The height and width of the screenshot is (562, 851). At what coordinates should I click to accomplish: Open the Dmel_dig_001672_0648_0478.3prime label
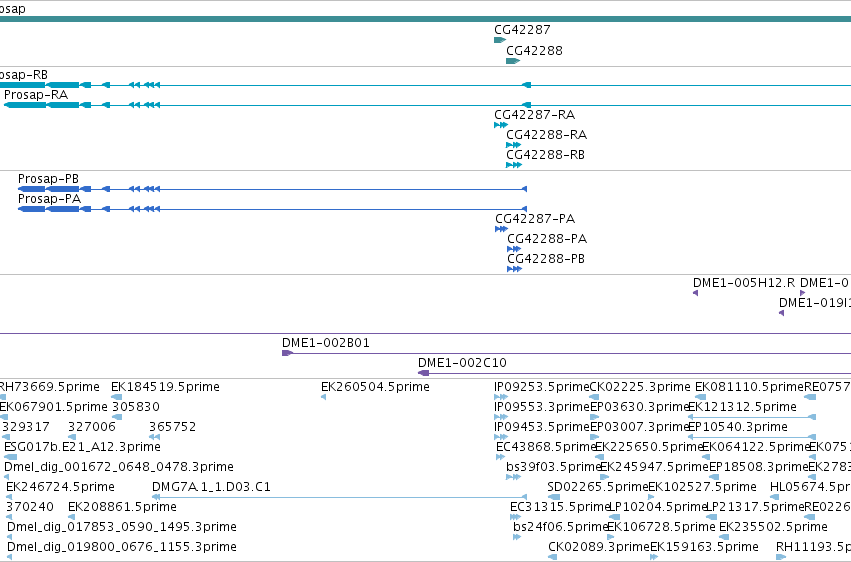tap(119, 467)
